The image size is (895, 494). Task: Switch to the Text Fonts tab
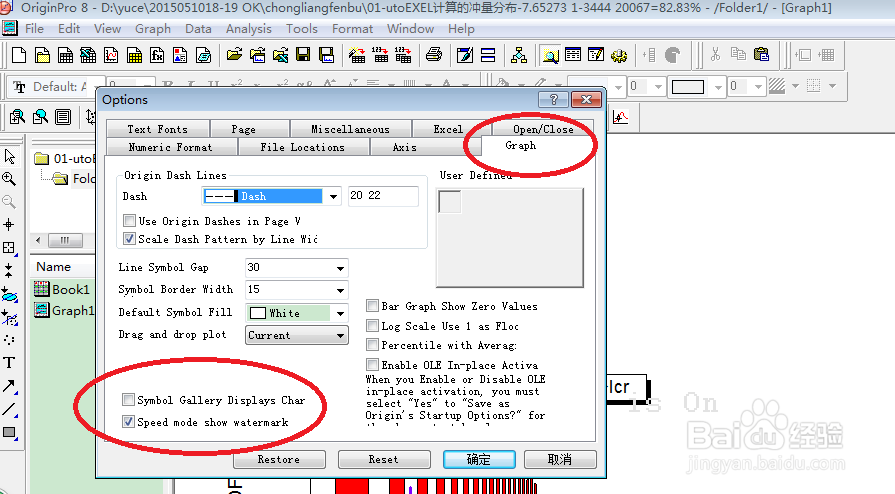tap(158, 129)
